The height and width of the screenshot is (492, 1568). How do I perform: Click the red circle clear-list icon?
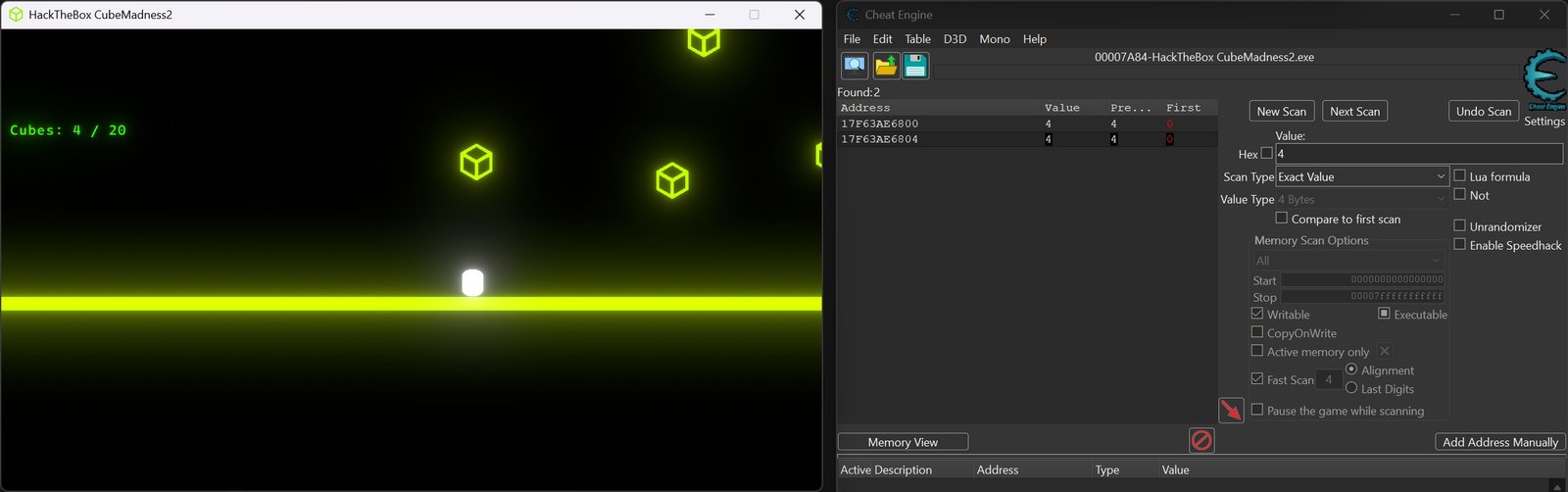point(1201,440)
